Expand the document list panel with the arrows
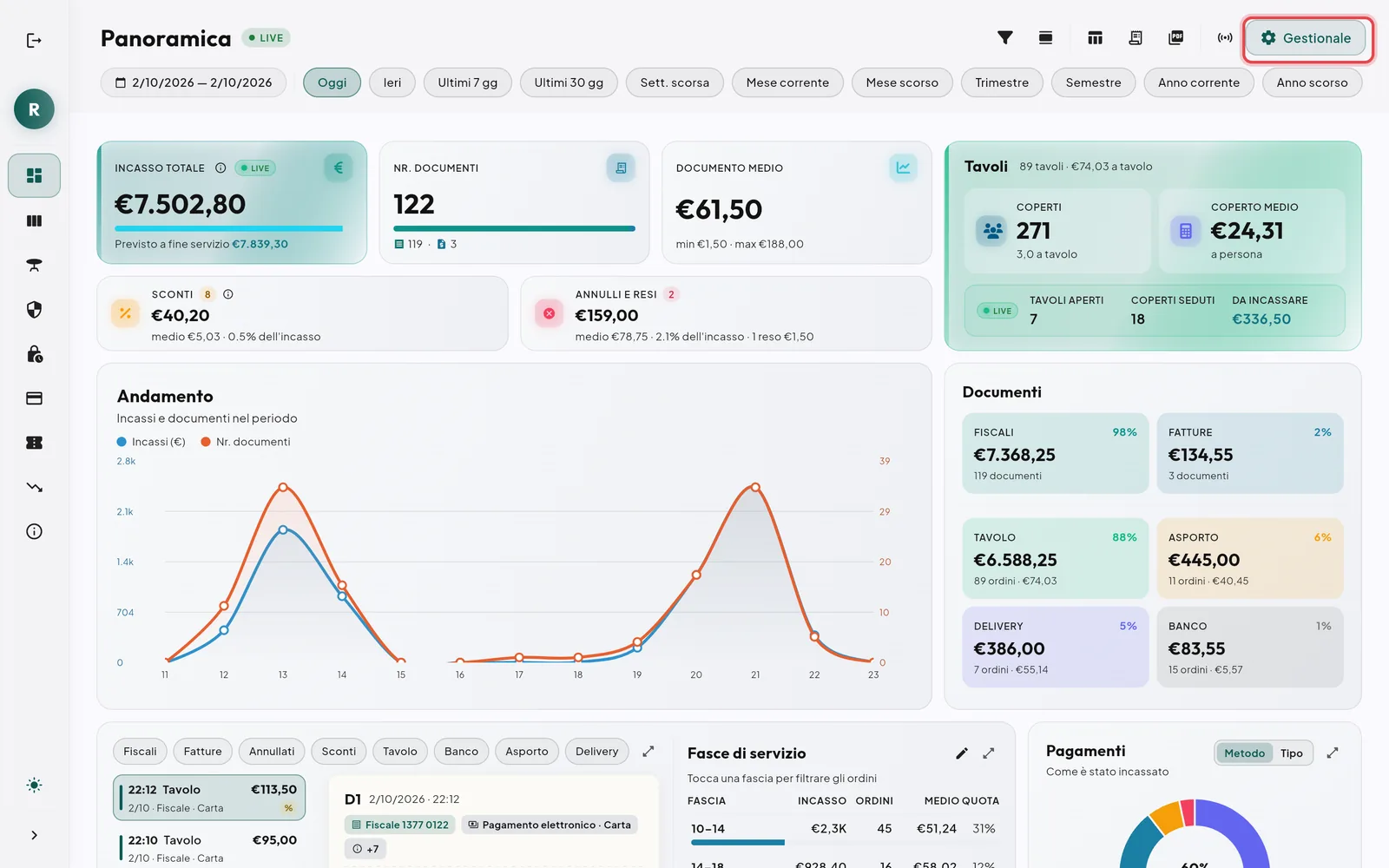1389x868 pixels. (648, 751)
